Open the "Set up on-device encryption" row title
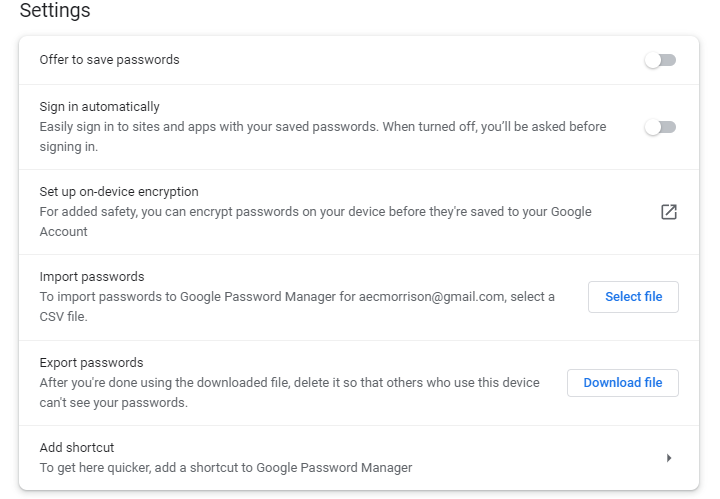This screenshot has width=720, height=499. pos(119,192)
